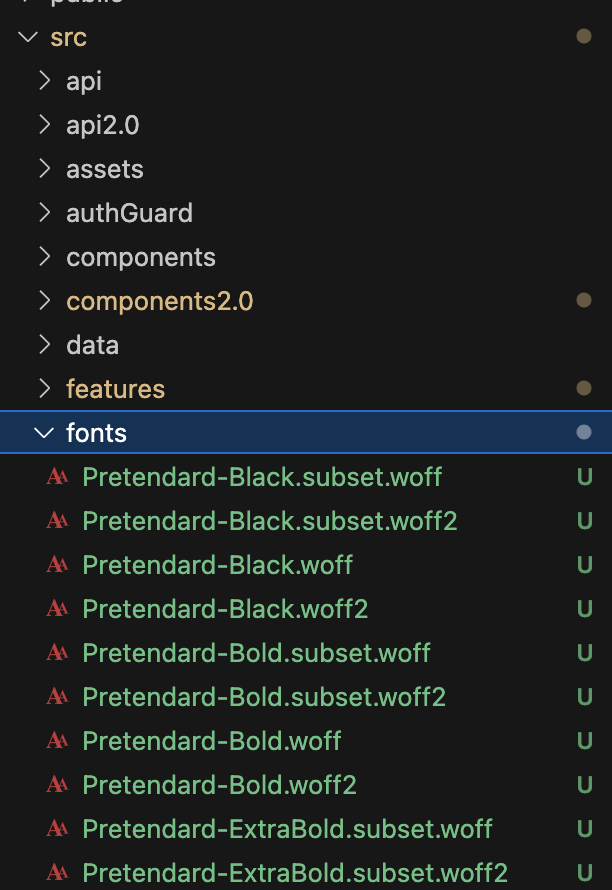The height and width of the screenshot is (890, 612).
Task: Click font icon of Pretendard-Black.subset.woff2
Action: point(57,520)
